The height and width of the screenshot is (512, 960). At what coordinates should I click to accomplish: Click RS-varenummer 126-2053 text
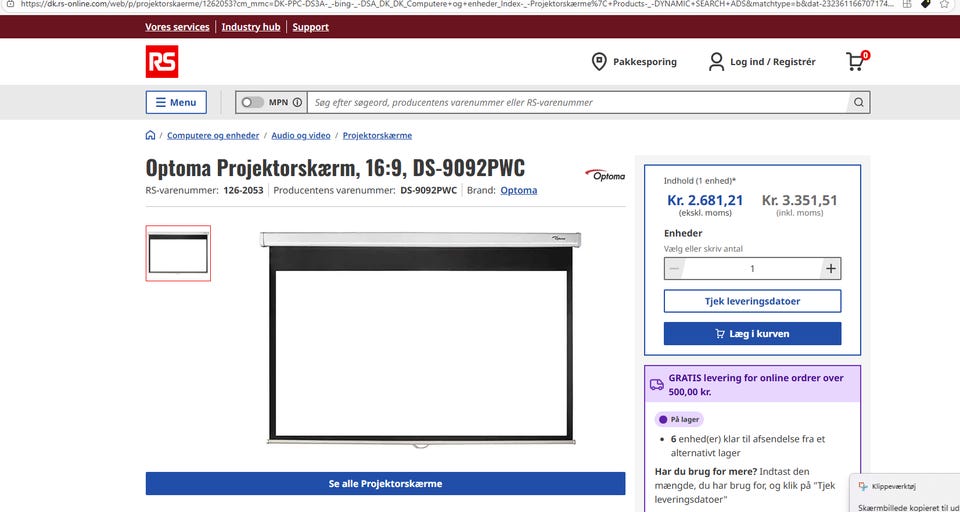204,190
